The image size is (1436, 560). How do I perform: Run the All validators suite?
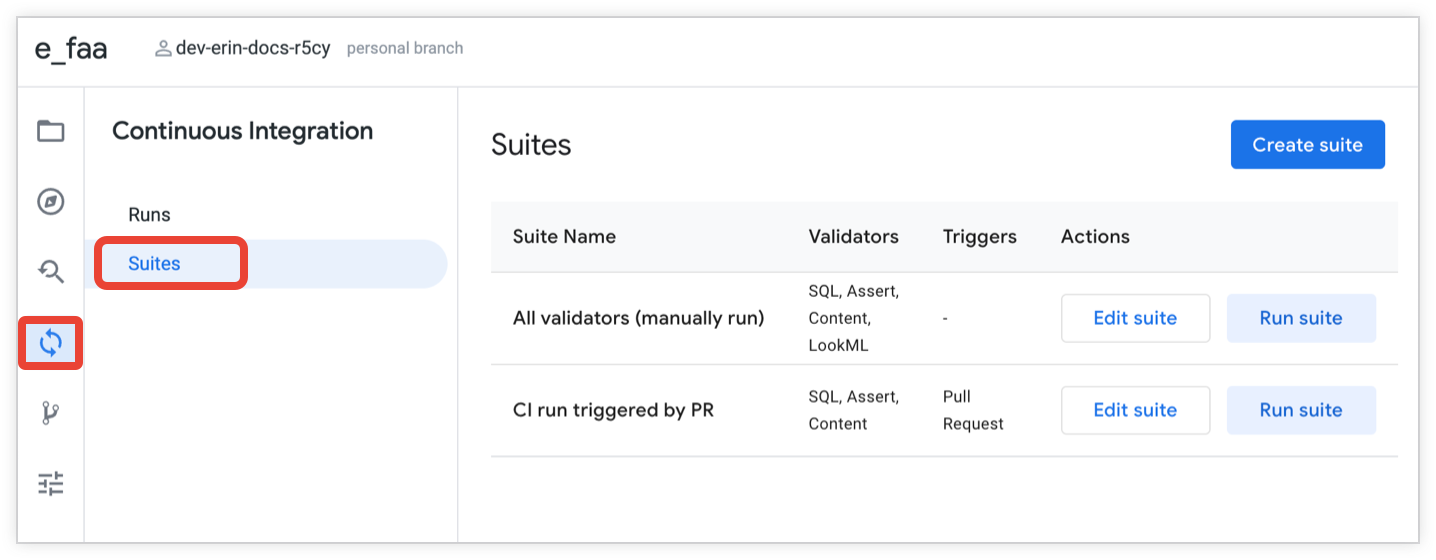point(1301,318)
